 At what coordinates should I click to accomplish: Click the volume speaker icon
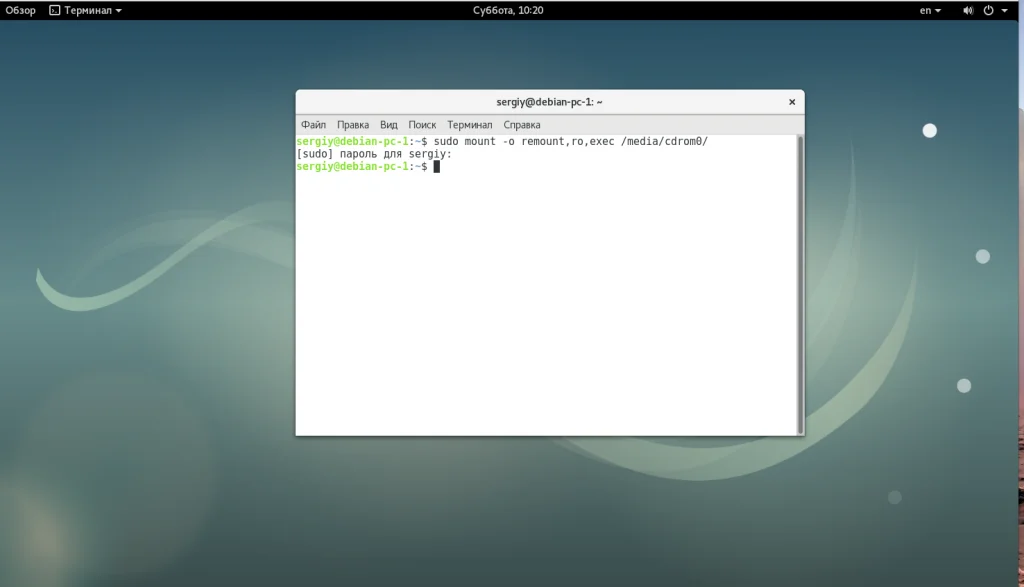point(967,11)
